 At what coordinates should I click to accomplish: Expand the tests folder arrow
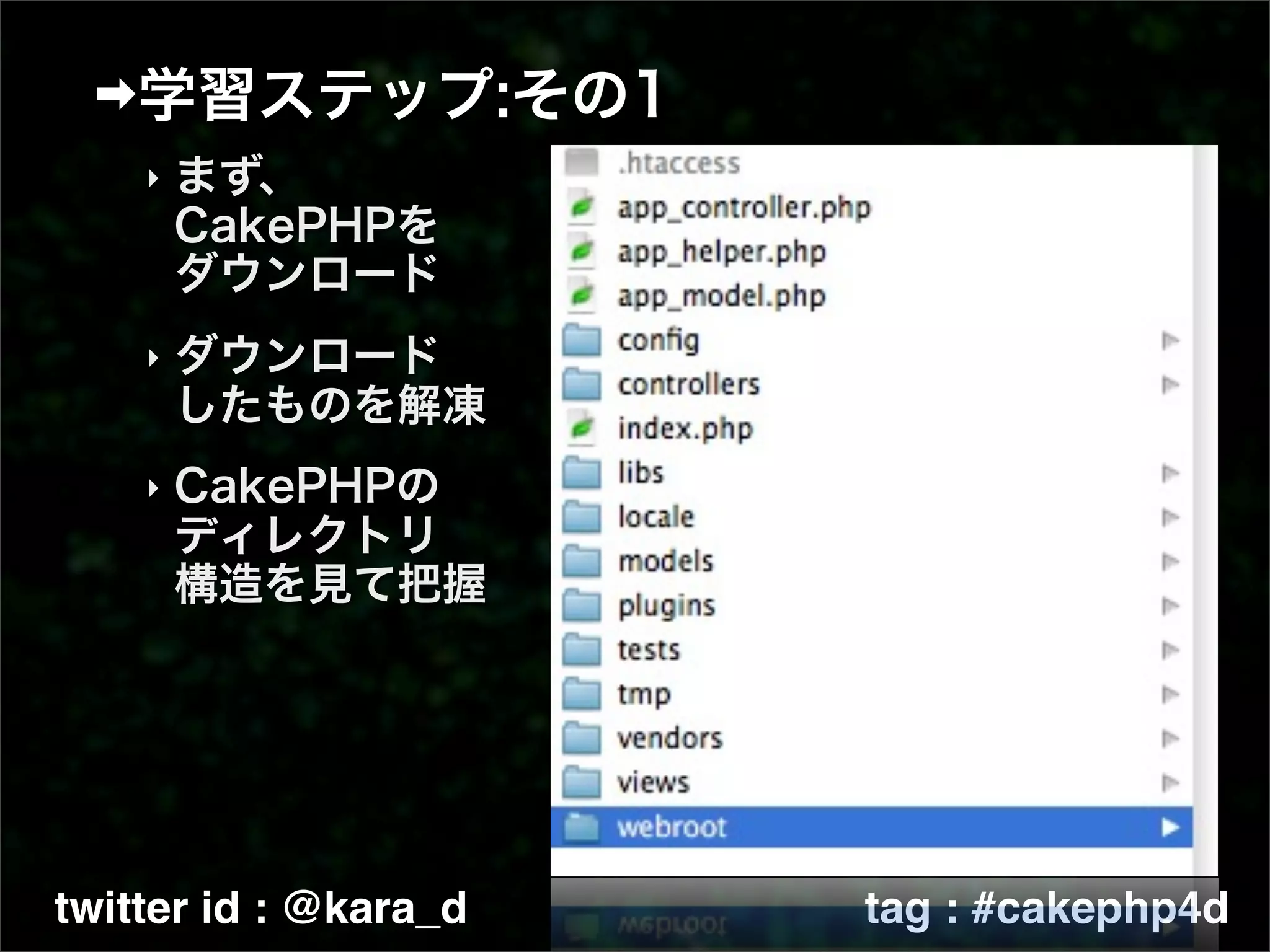[x=1170, y=650]
